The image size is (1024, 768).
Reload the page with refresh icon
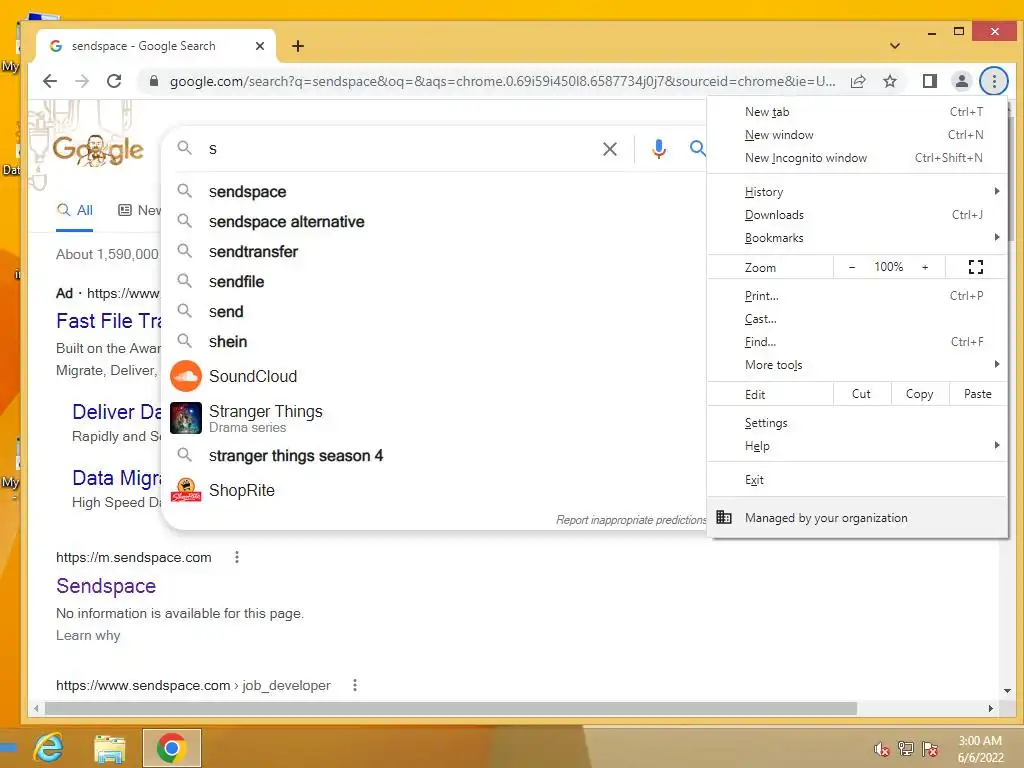click(114, 81)
